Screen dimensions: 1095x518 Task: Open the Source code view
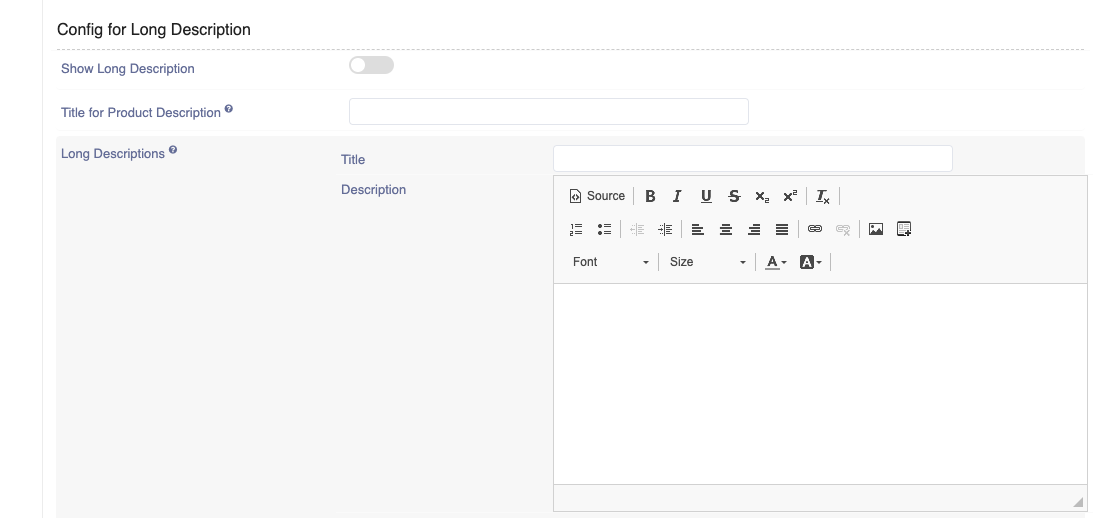(x=597, y=196)
